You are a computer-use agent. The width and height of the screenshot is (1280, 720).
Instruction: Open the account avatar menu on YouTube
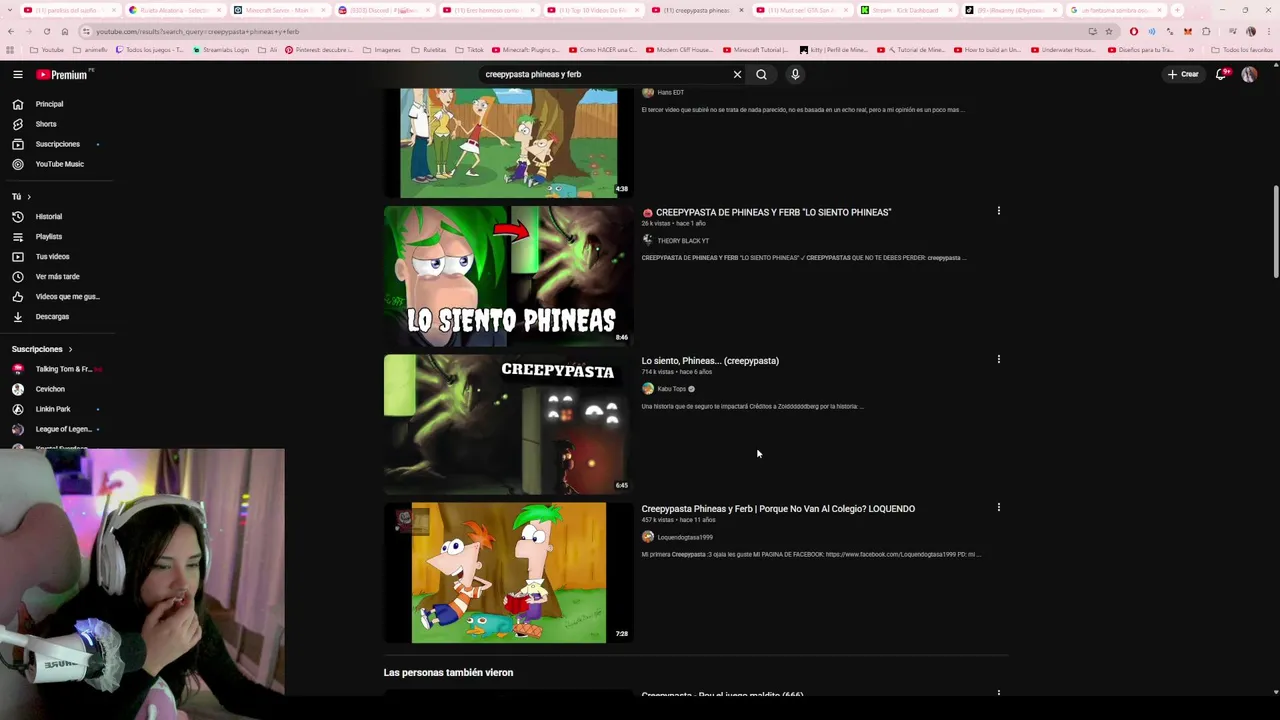click(x=1249, y=74)
